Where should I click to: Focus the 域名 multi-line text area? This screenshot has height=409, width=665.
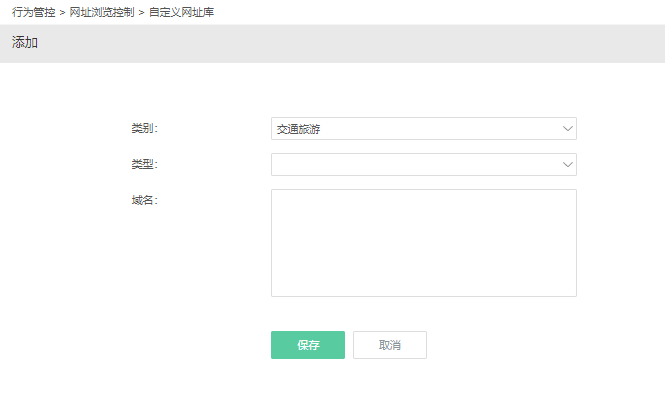click(x=424, y=243)
